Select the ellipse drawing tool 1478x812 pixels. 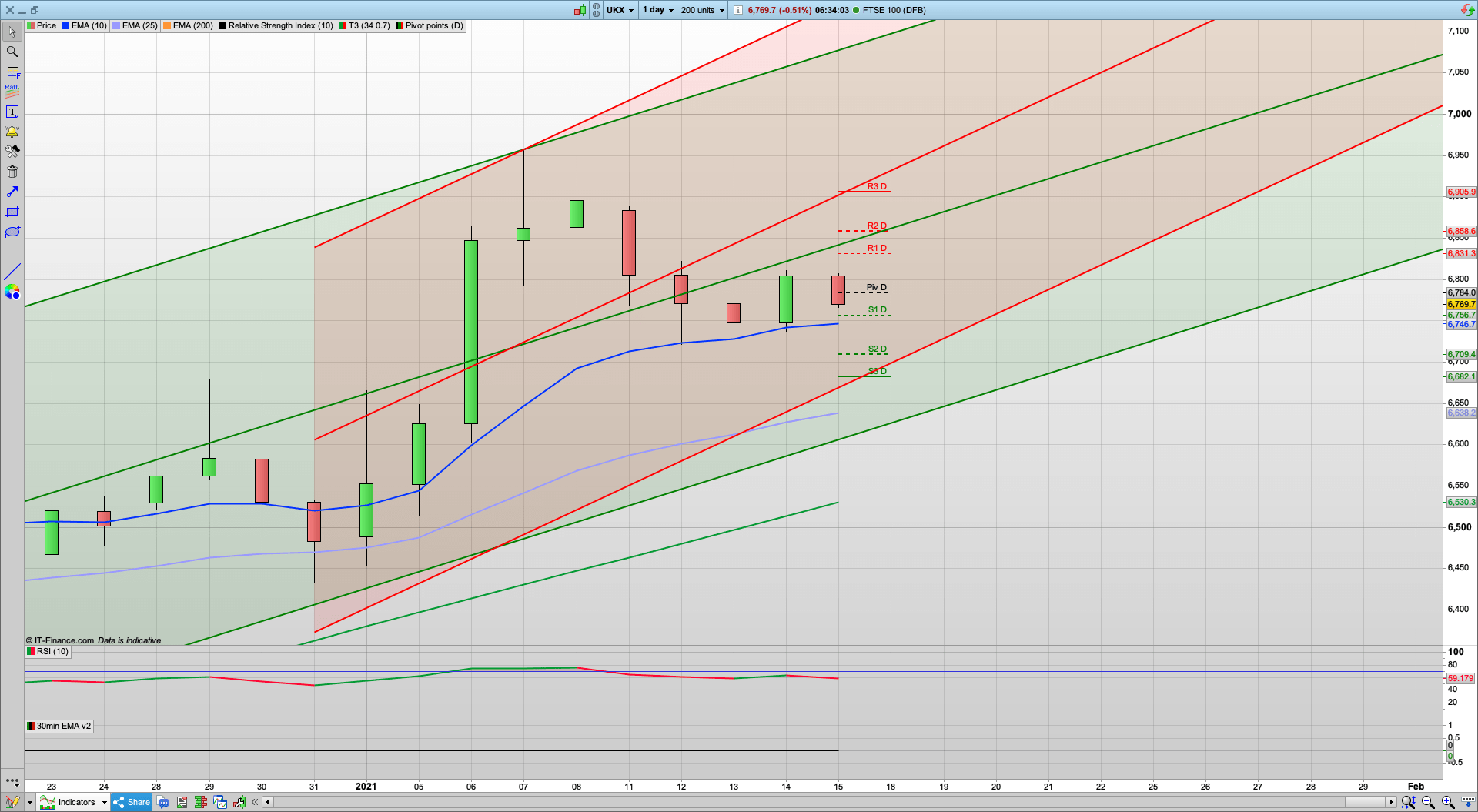pyautogui.click(x=12, y=232)
